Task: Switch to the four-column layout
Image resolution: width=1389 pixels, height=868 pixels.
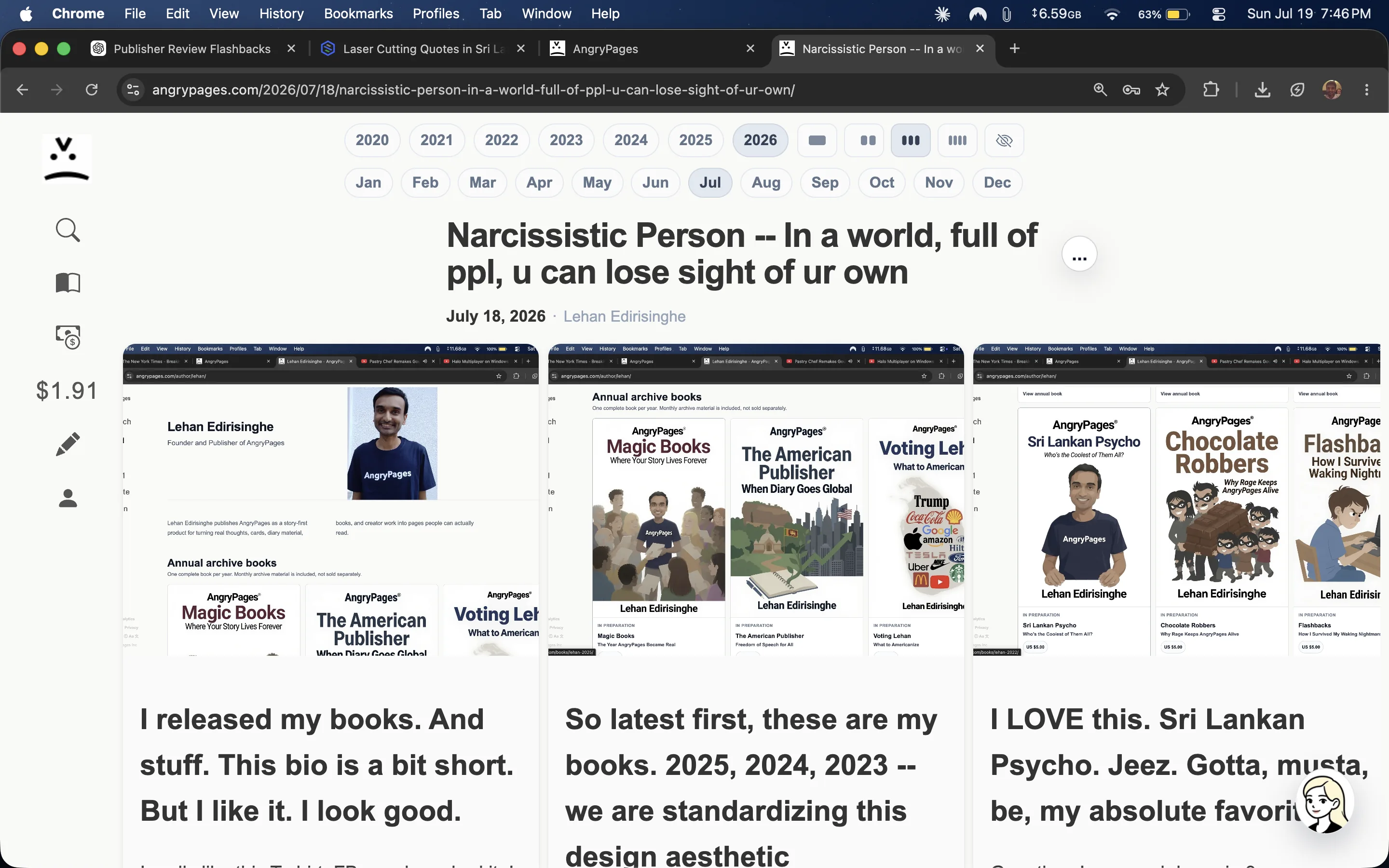Action: 957,140
